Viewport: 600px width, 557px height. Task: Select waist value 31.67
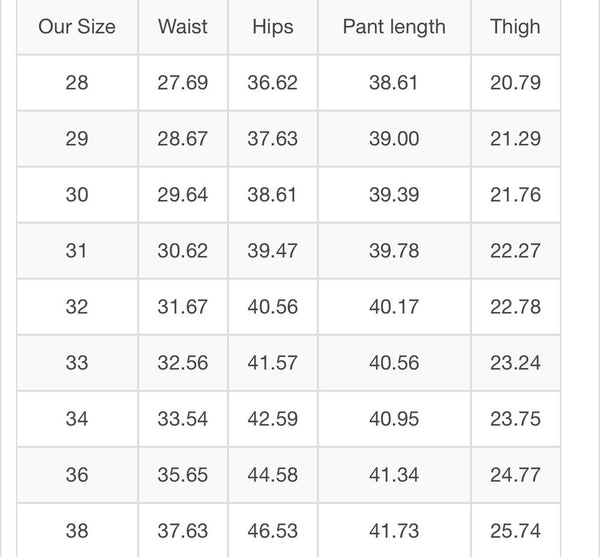(183, 307)
